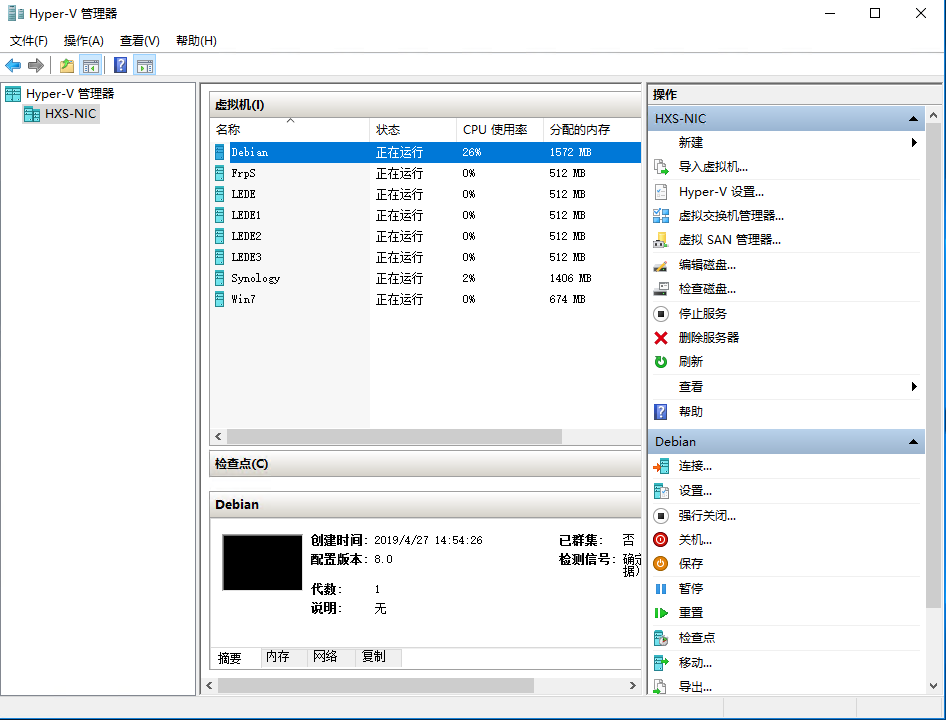946x720 pixels.
Task: Expand the 查看 submenu arrow in actions
Action: [915, 387]
